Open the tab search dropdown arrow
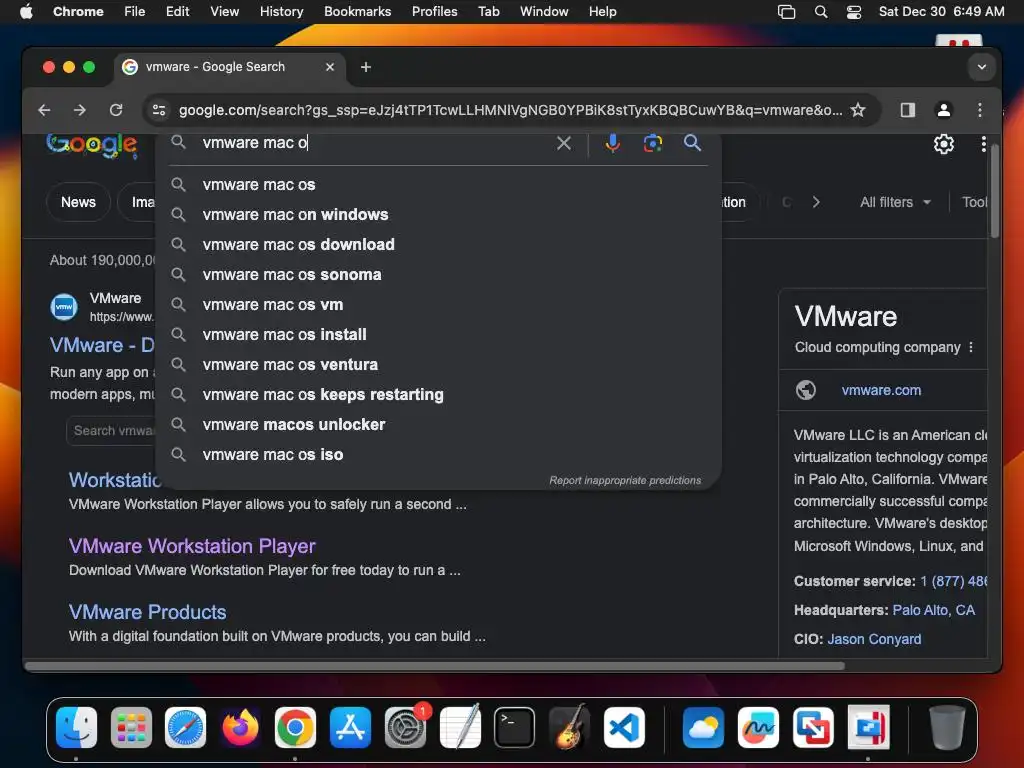 point(981,67)
